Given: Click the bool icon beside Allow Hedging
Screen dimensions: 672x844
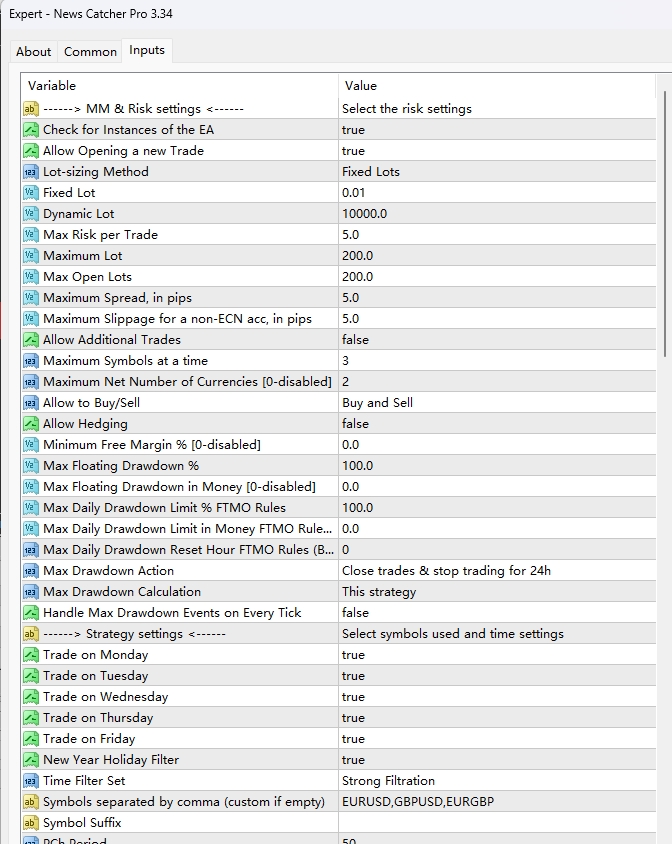Looking at the screenshot, I should coord(31,424).
